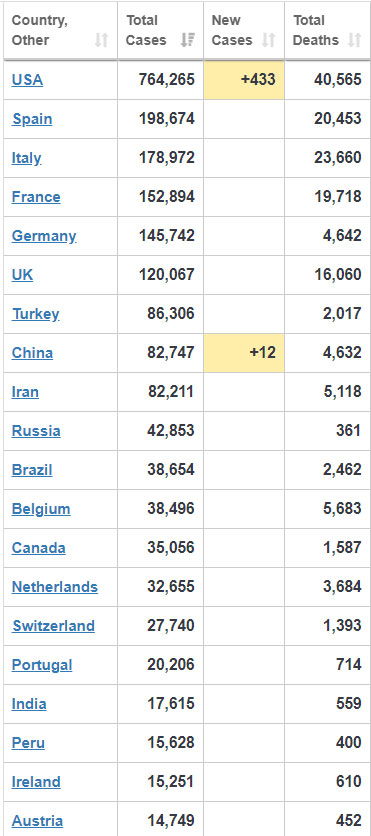The width and height of the screenshot is (371, 836).
Task: Follow the Germany link
Action: pyautogui.click(x=44, y=236)
